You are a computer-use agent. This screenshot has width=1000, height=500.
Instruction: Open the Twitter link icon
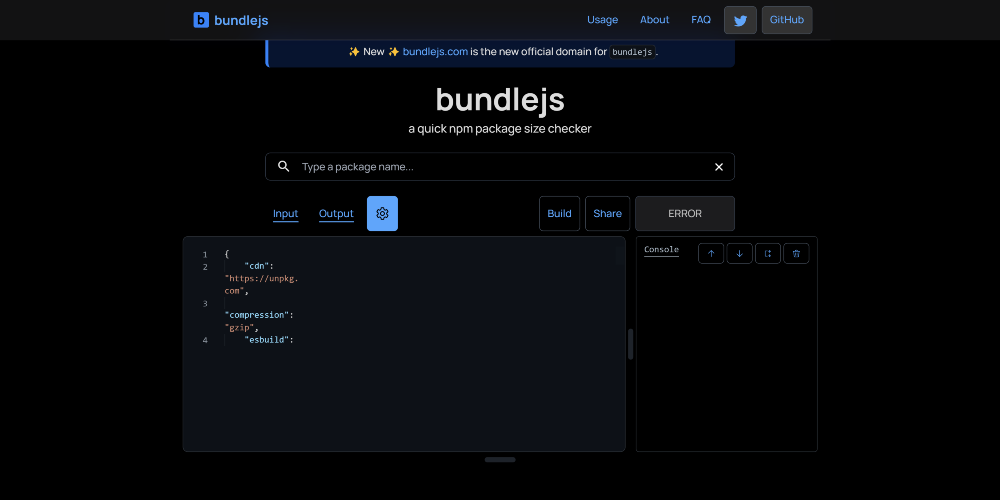tap(740, 20)
